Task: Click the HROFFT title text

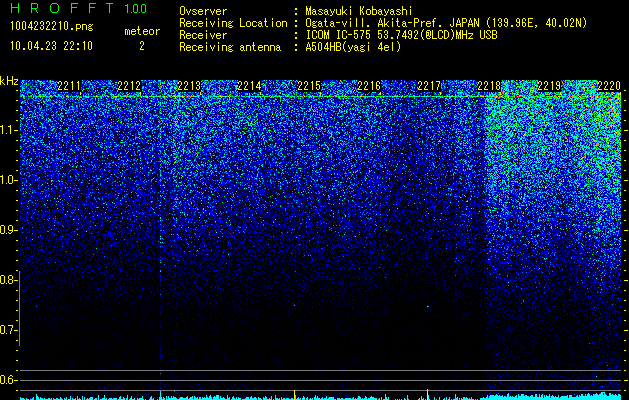Action: click(x=62, y=8)
